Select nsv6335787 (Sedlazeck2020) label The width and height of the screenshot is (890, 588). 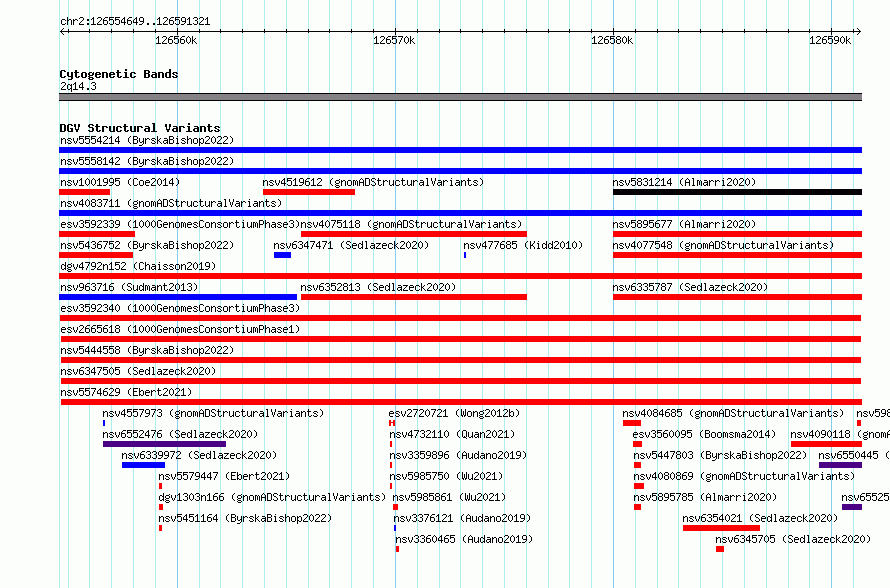tap(690, 287)
